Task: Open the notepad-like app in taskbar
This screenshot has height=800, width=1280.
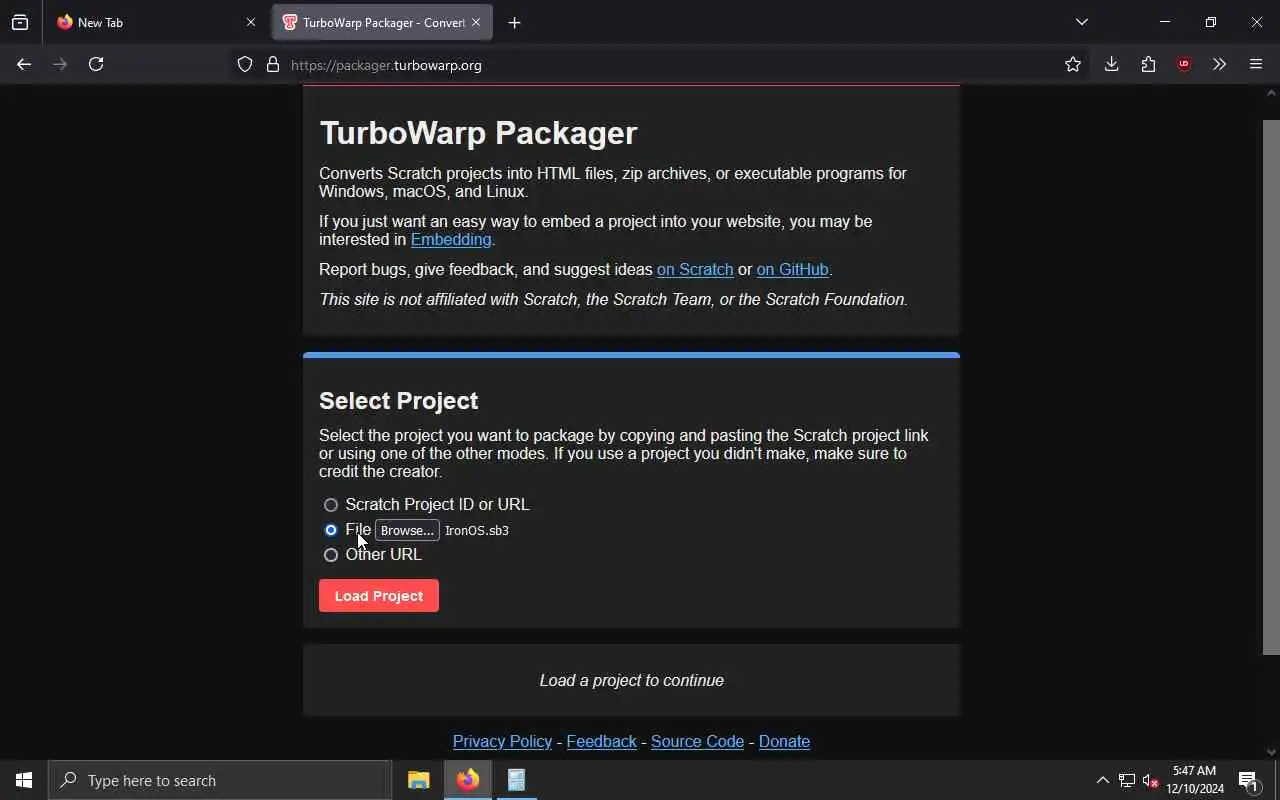Action: (x=516, y=780)
